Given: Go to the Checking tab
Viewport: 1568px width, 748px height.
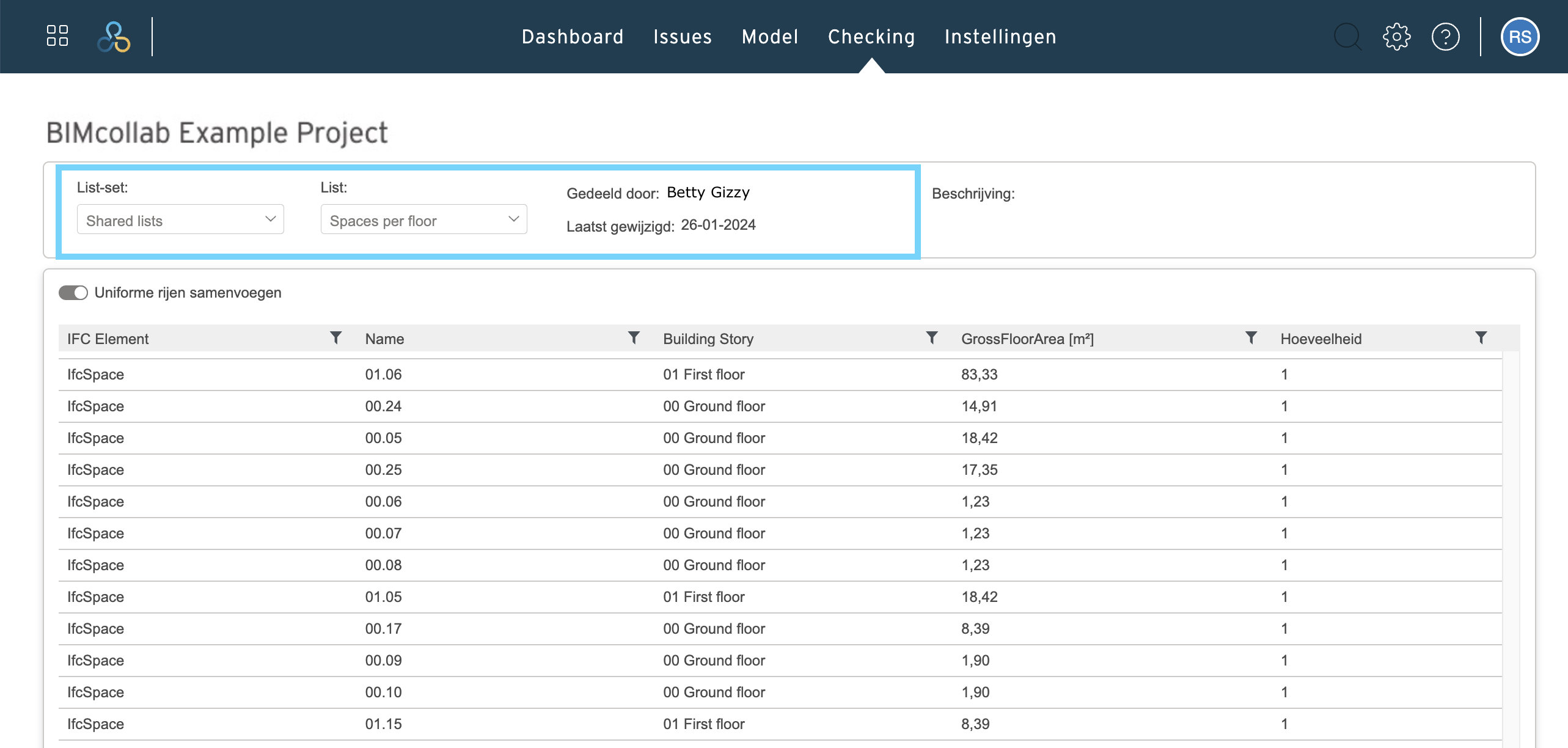Looking at the screenshot, I should click(871, 37).
